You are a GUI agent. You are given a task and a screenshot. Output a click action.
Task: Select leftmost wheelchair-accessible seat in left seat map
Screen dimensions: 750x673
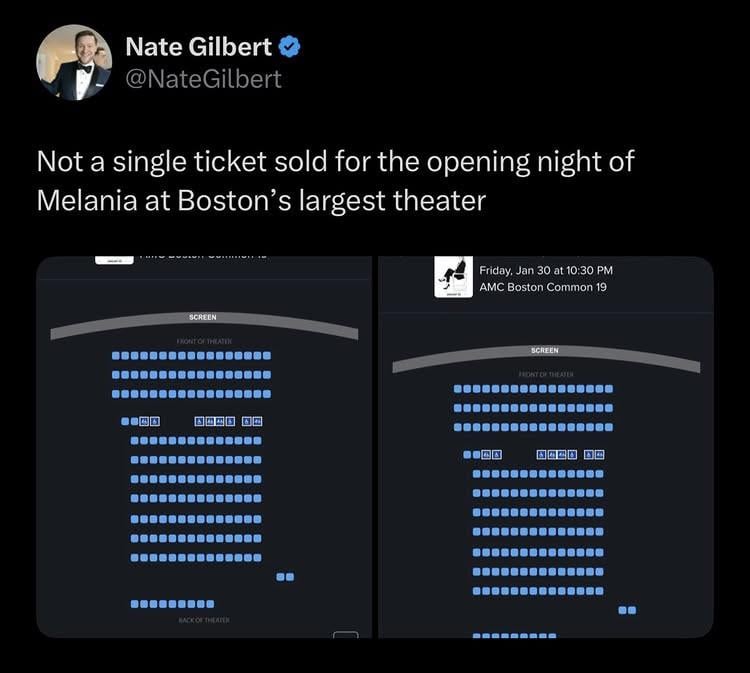coord(144,422)
